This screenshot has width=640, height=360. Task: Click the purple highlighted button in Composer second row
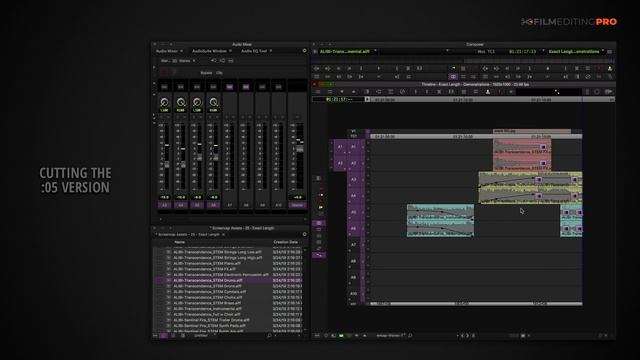click(453, 76)
